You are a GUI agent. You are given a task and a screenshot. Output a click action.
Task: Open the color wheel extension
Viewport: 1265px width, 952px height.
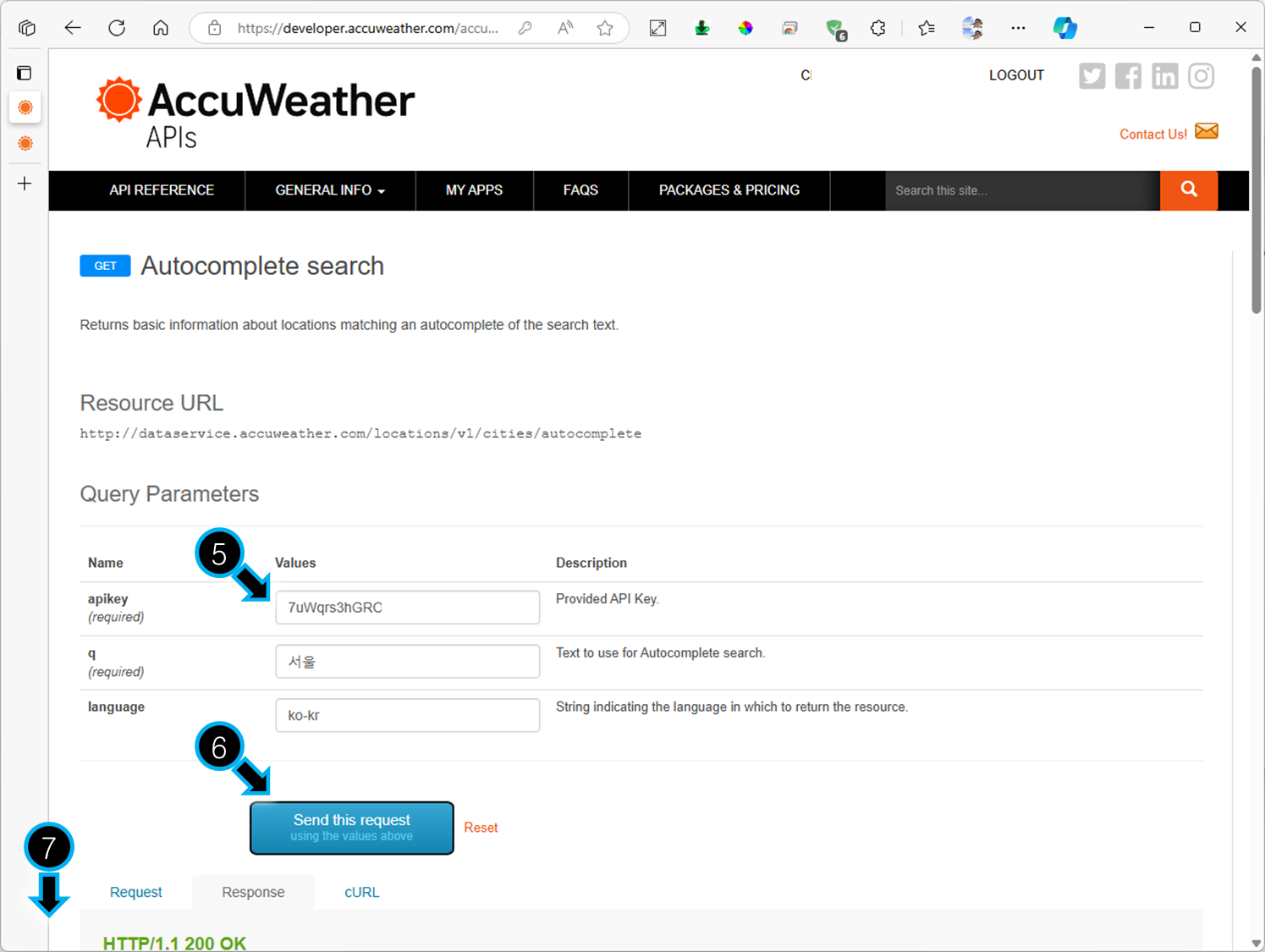[x=745, y=28]
